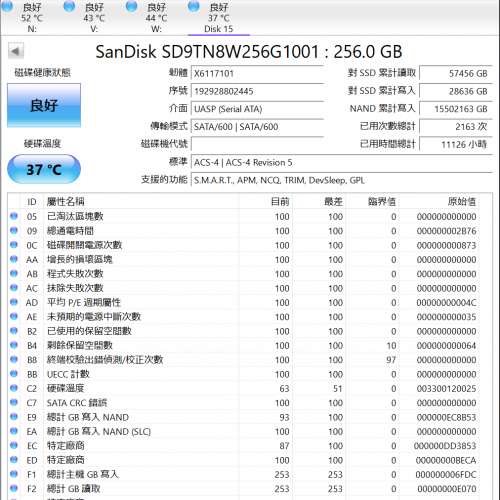The image size is (500, 500).
Task: Select the 已淘汰區塊數 attribute row
Action: tap(244, 216)
